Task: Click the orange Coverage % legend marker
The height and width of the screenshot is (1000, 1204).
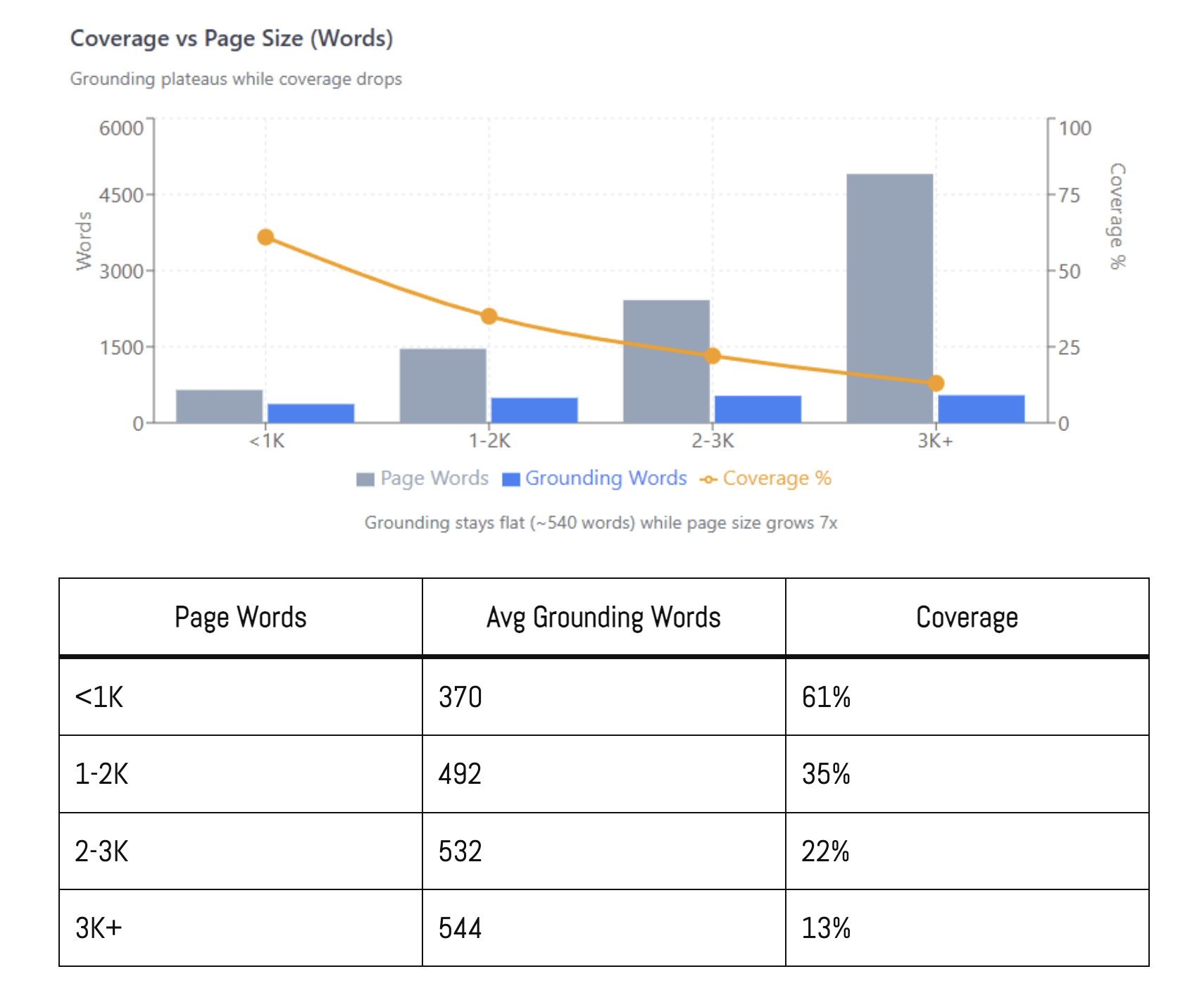Action: point(708,480)
